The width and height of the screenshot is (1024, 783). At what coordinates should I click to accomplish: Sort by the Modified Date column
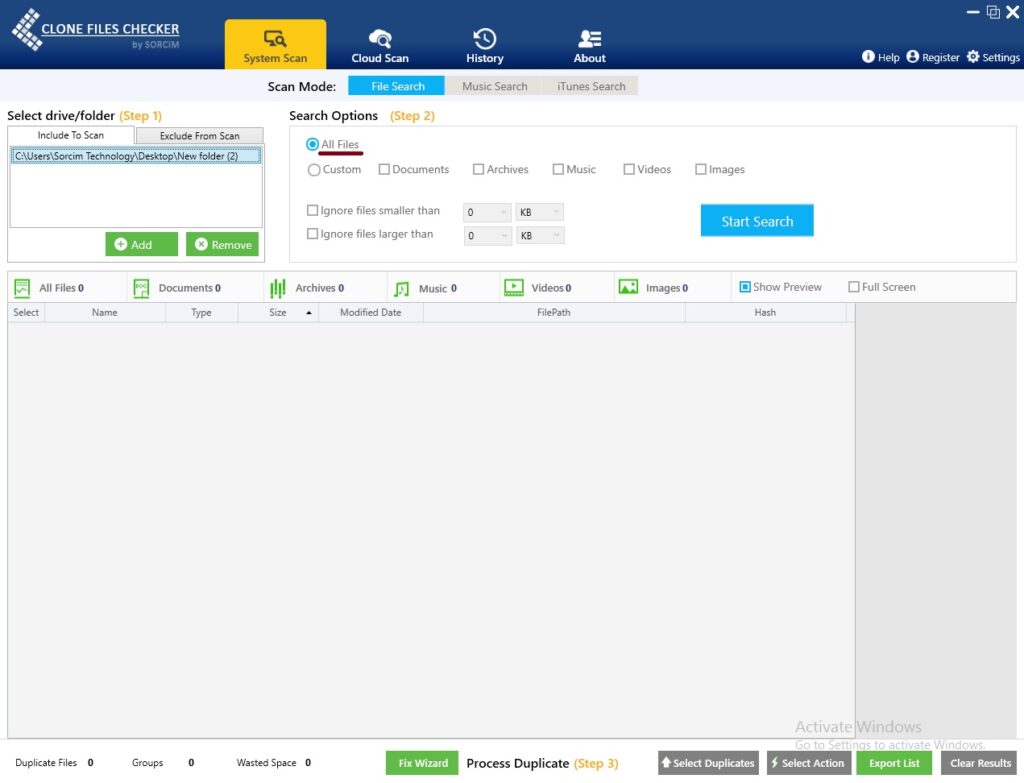click(370, 312)
